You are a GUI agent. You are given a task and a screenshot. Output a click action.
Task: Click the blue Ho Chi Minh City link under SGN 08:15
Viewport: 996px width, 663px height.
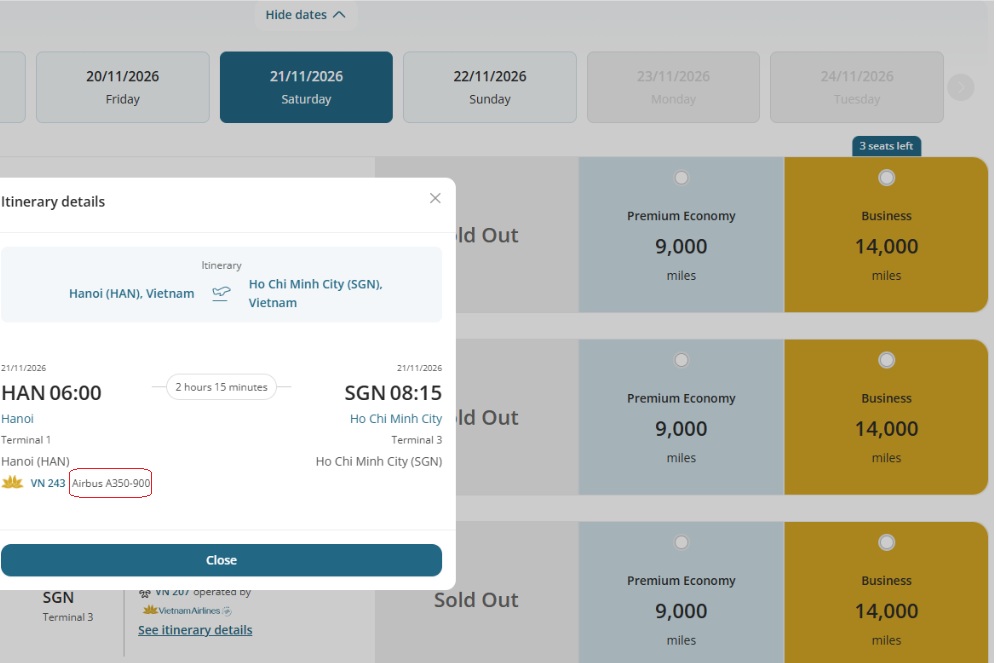click(396, 419)
